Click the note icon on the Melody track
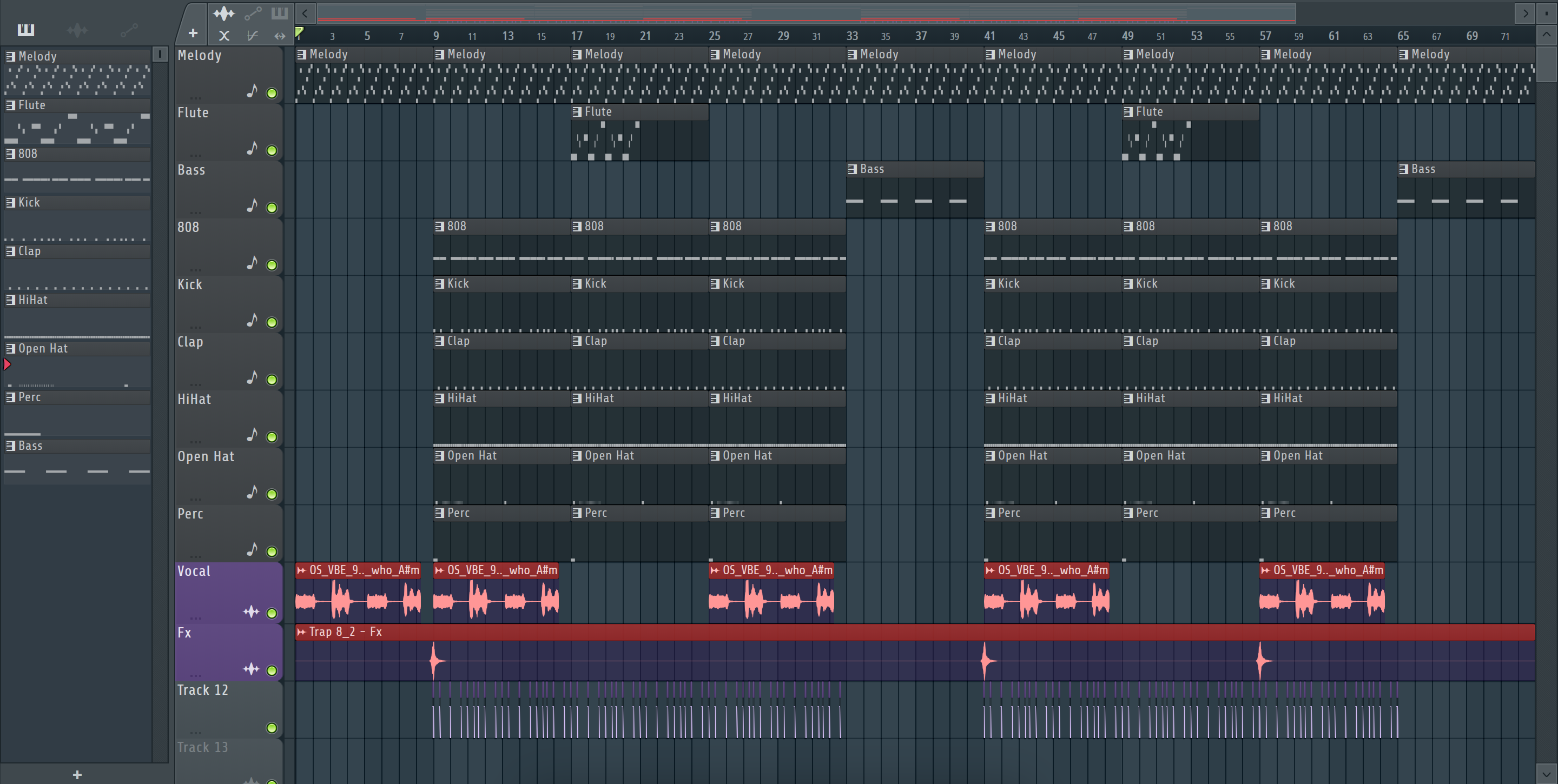 [x=252, y=91]
